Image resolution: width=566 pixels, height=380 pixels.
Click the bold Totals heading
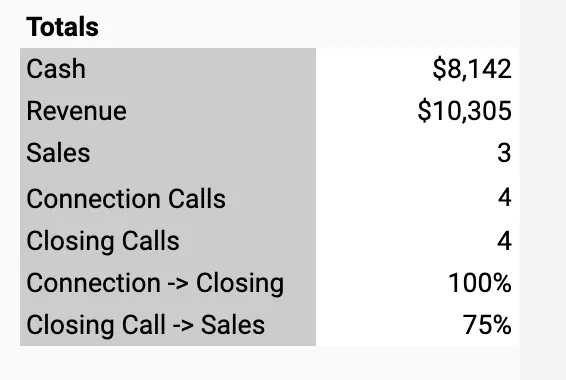click(62, 27)
